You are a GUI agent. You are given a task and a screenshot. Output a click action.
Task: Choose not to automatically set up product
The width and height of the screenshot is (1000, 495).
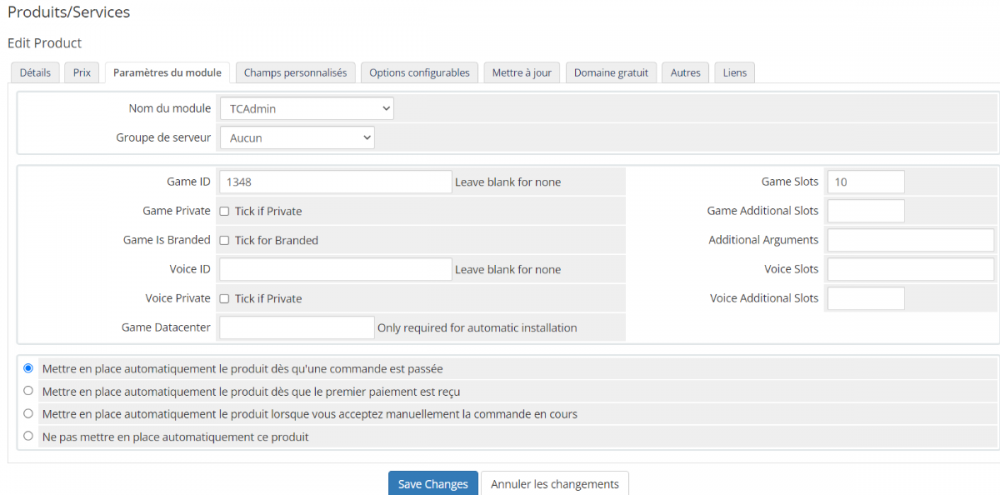28,436
